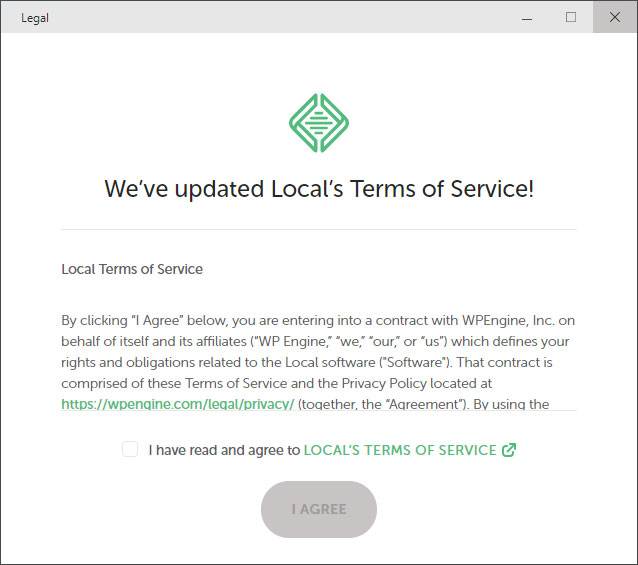The image size is (638, 565).
Task: Click the 'Legal' window title text
Action: pos(35,18)
